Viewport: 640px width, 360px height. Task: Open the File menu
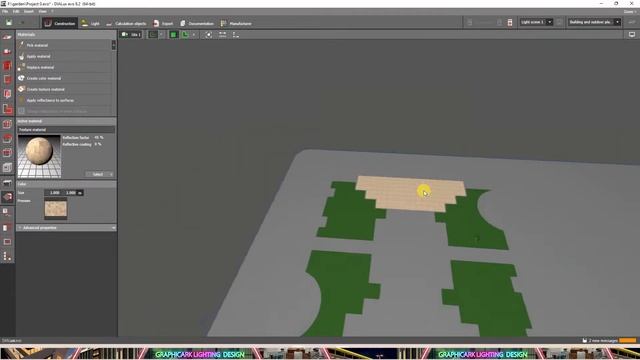pyautogui.click(x=4, y=11)
